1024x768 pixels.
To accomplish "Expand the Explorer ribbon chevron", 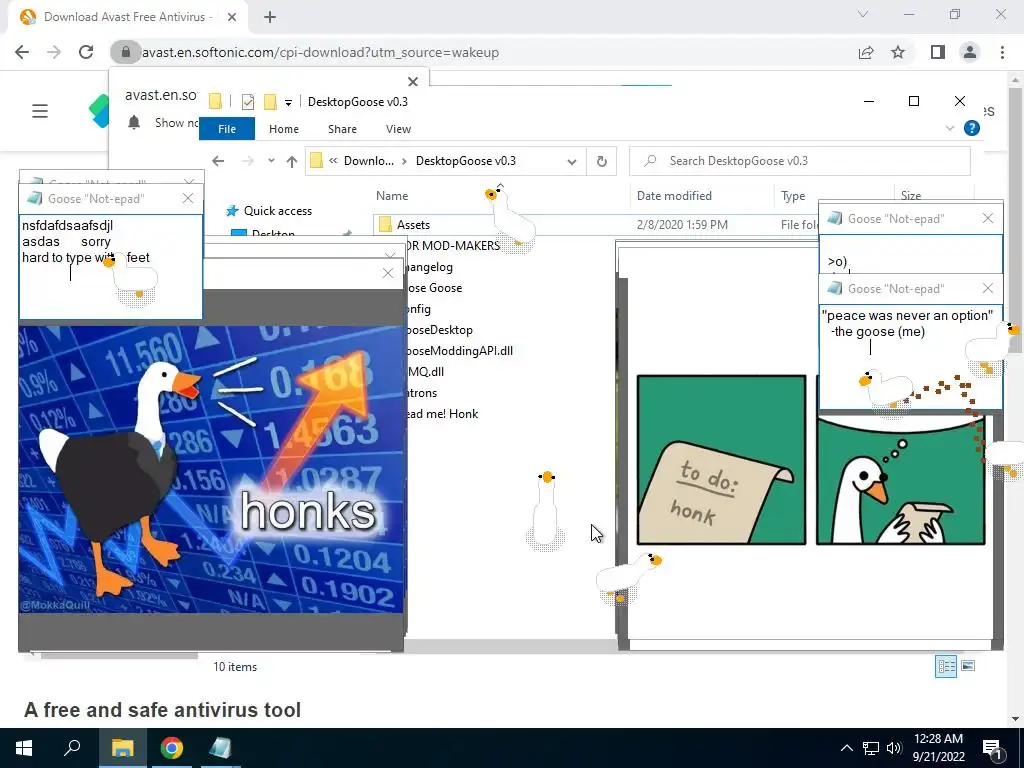I will [x=950, y=128].
